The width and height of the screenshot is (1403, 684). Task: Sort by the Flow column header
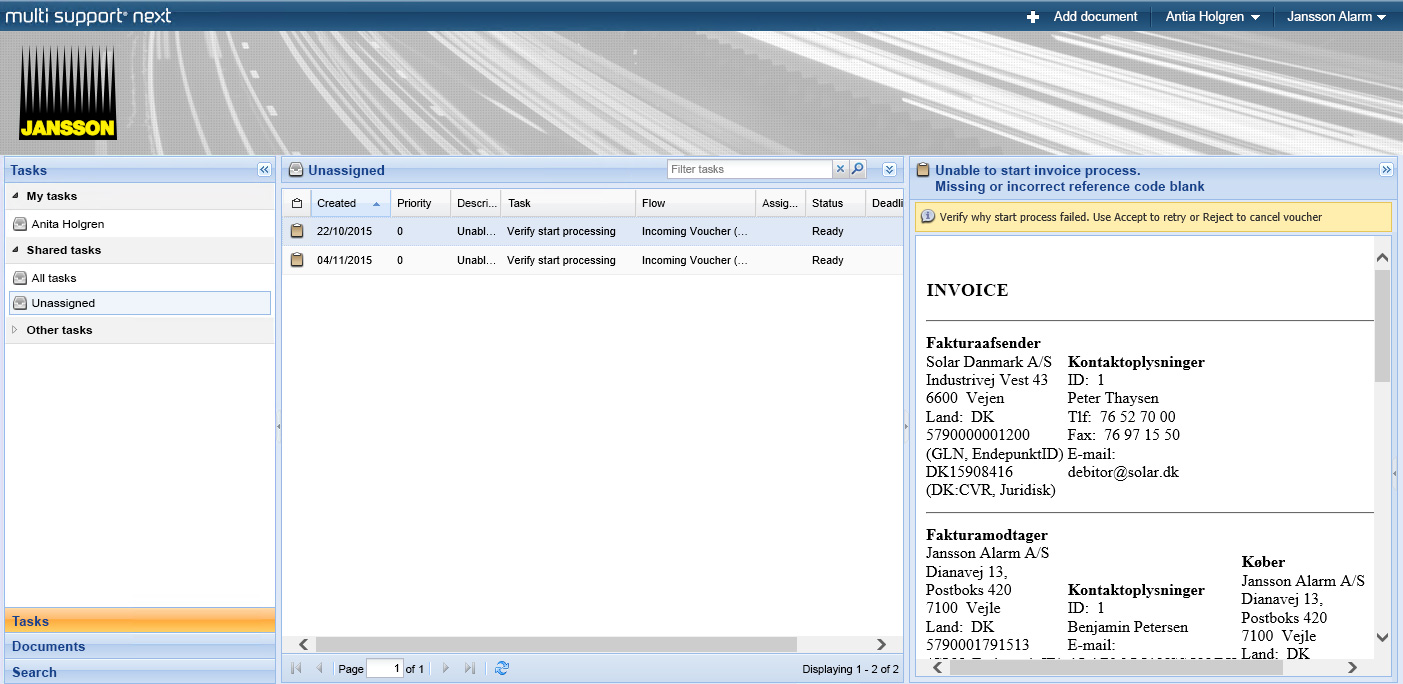(x=695, y=203)
